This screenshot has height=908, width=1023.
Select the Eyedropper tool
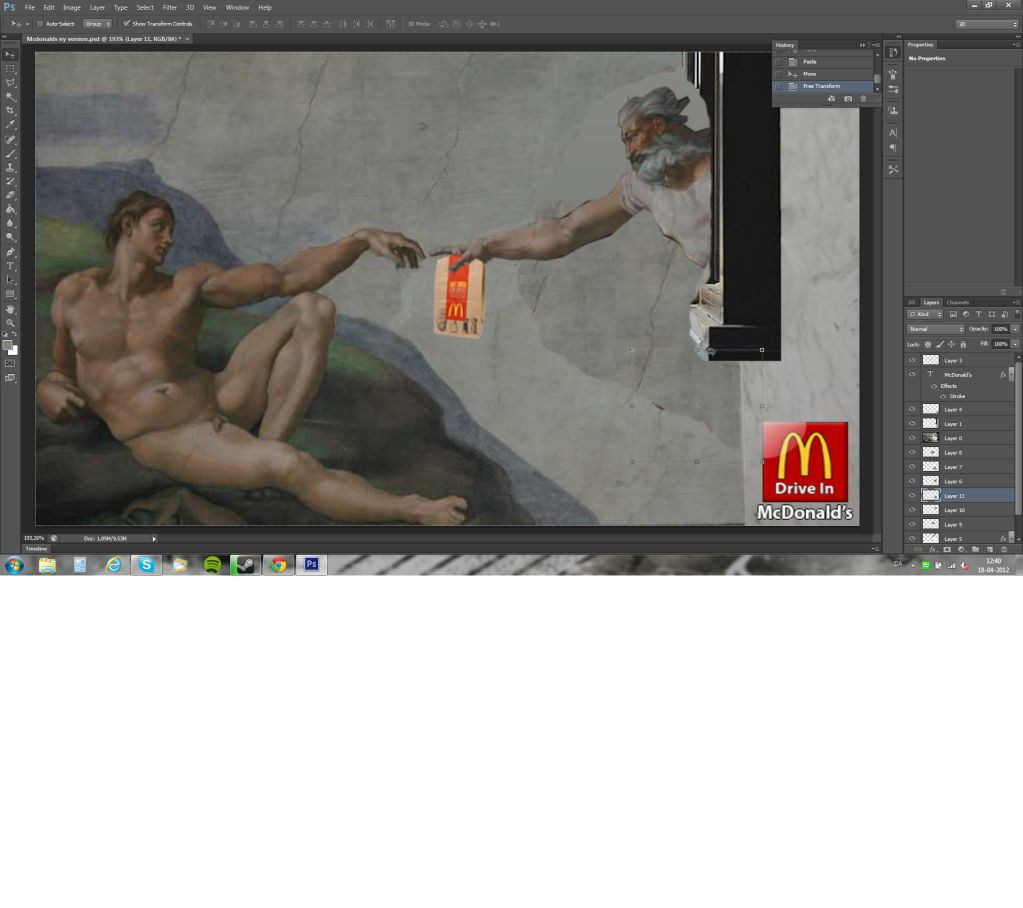click(10, 125)
